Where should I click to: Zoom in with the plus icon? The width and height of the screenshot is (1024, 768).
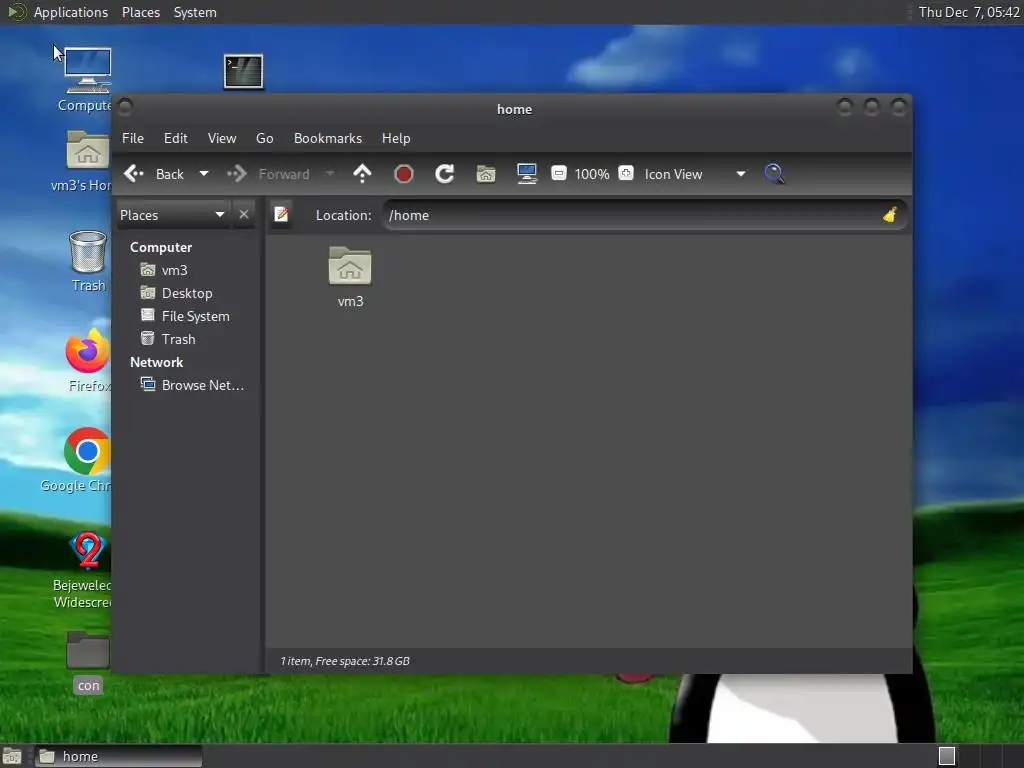626,174
